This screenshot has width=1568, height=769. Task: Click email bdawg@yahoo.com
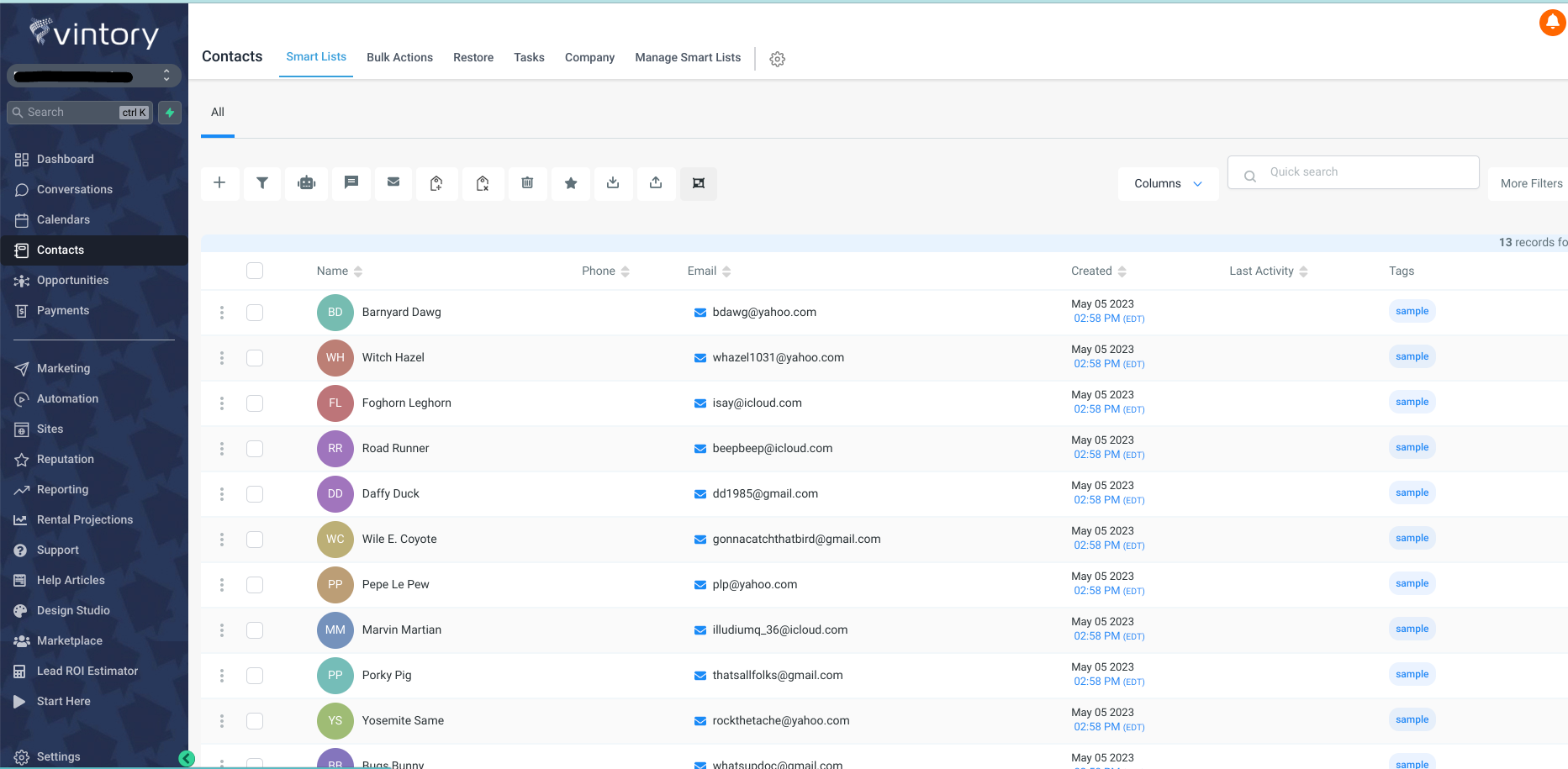click(x=764, y=313)
